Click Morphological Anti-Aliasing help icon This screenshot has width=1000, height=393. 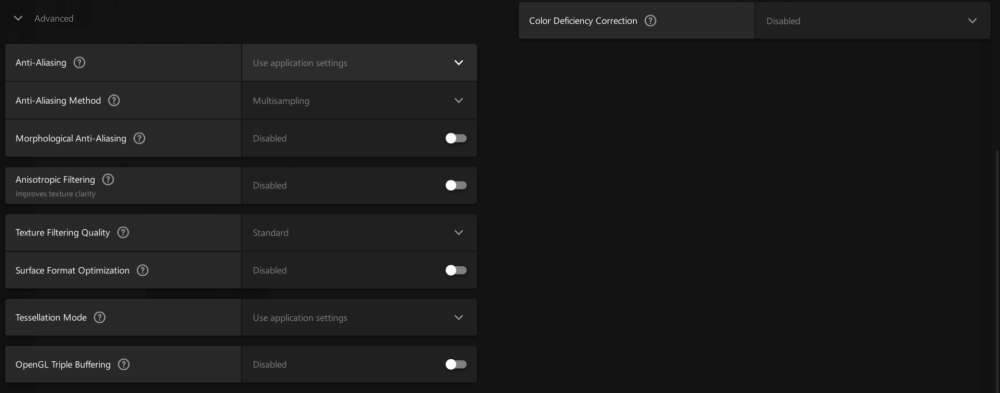(x=139, y=138)
